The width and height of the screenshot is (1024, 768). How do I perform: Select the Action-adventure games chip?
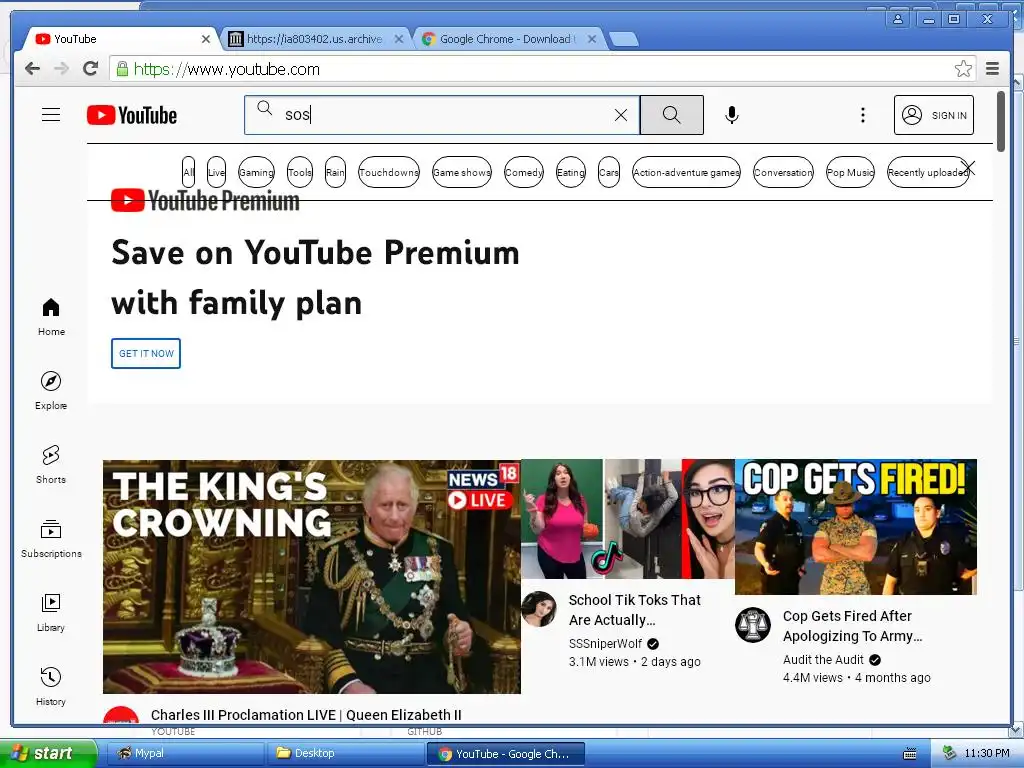(x=686, y=172)
